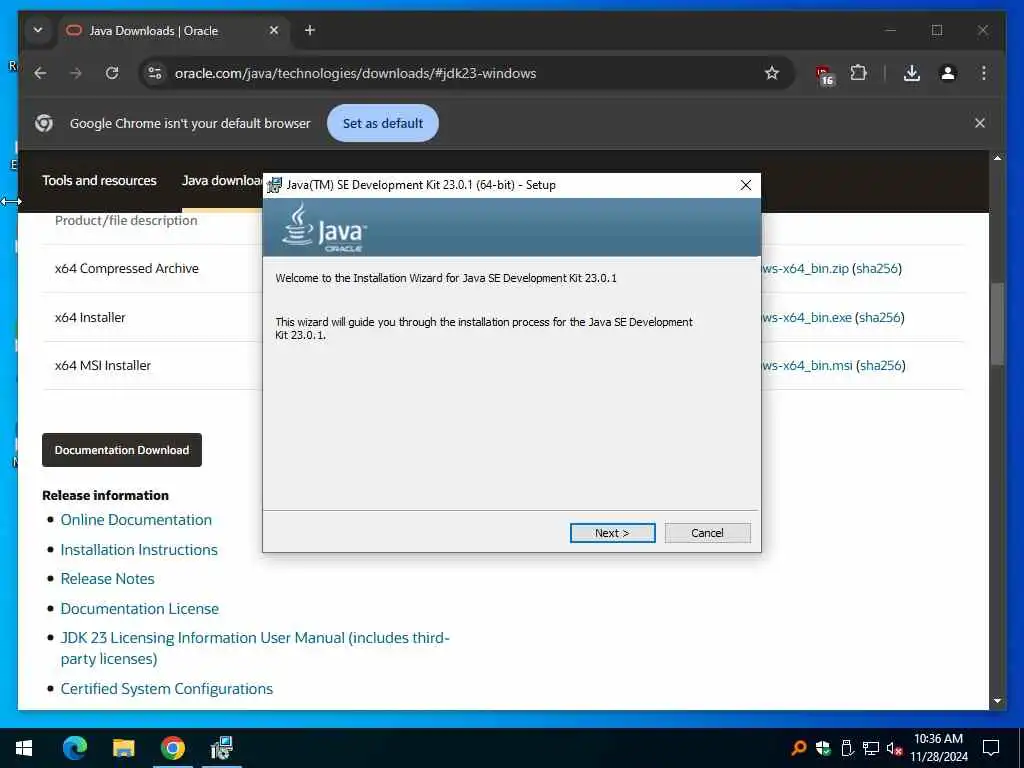Open sha256 for the exe installer
The image size is (1024, 768).
pyautogui.click(x=880, y=317)
